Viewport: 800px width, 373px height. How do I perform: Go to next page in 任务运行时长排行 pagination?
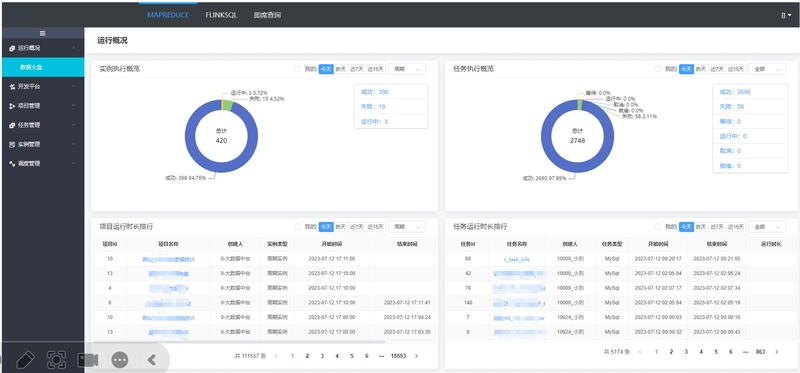777,352
